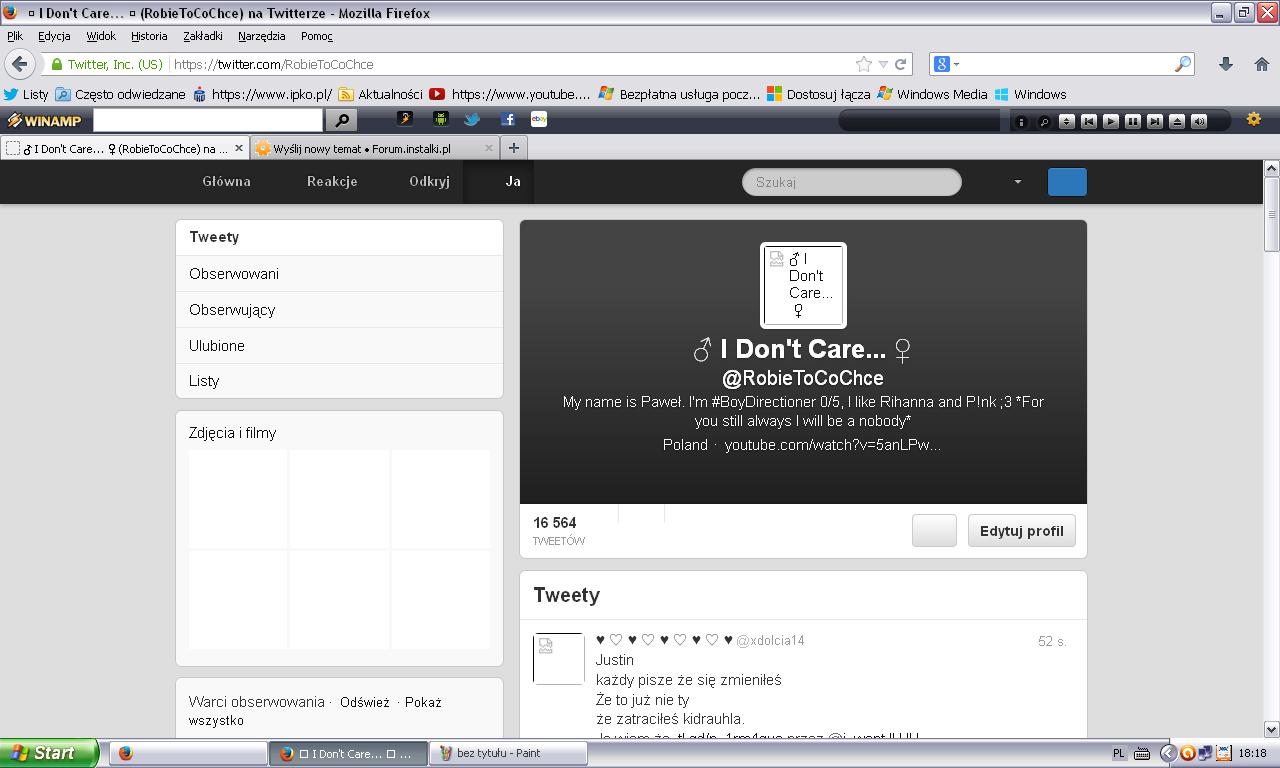Click the Winamp toolbar search magnifier button
Viewport: 1280px width, 768px height.
[x=342, y=120]
